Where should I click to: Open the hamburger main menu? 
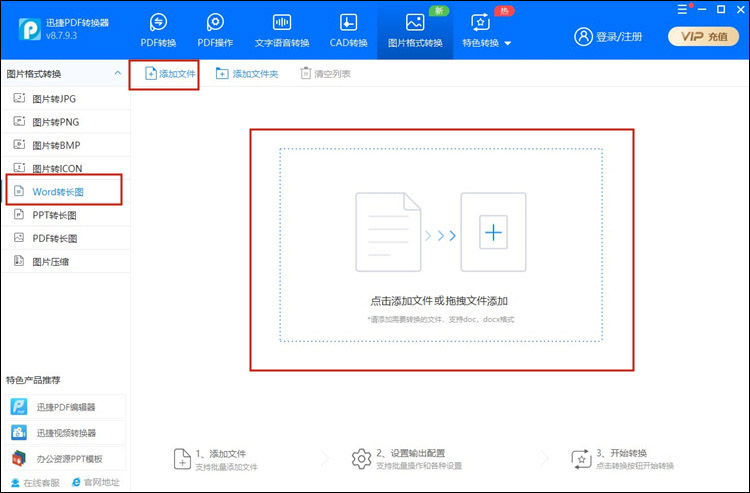[x=682, y=10]
